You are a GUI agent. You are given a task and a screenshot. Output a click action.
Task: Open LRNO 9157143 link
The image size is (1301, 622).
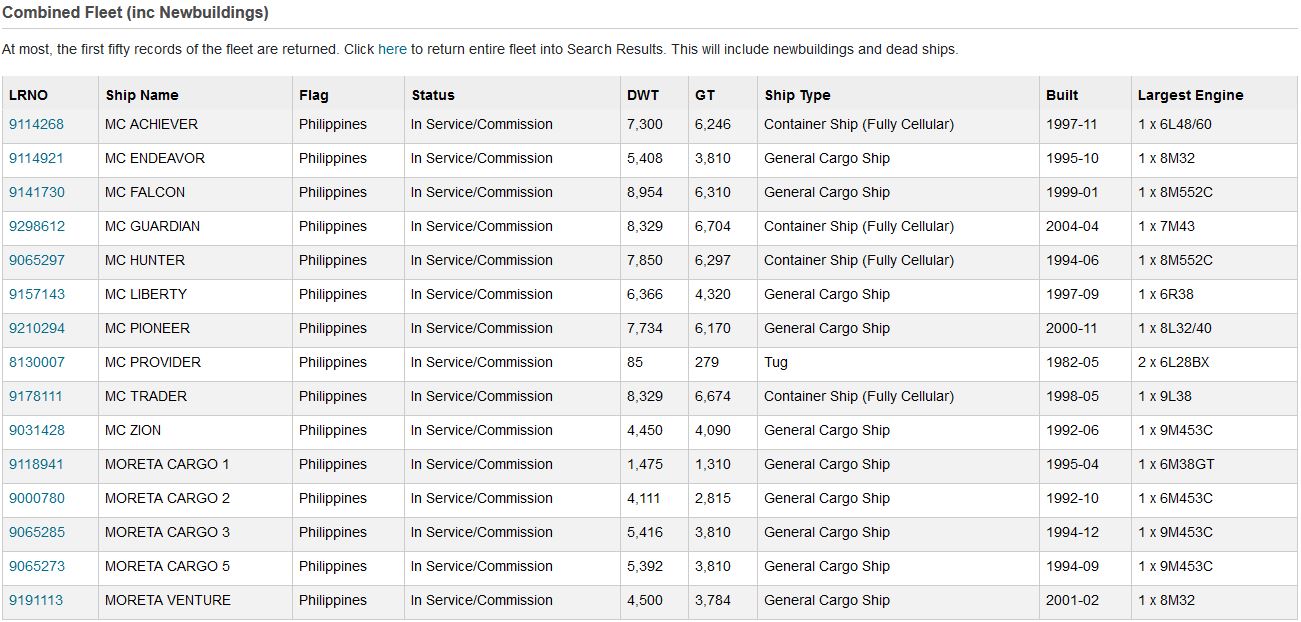[36, 294]
